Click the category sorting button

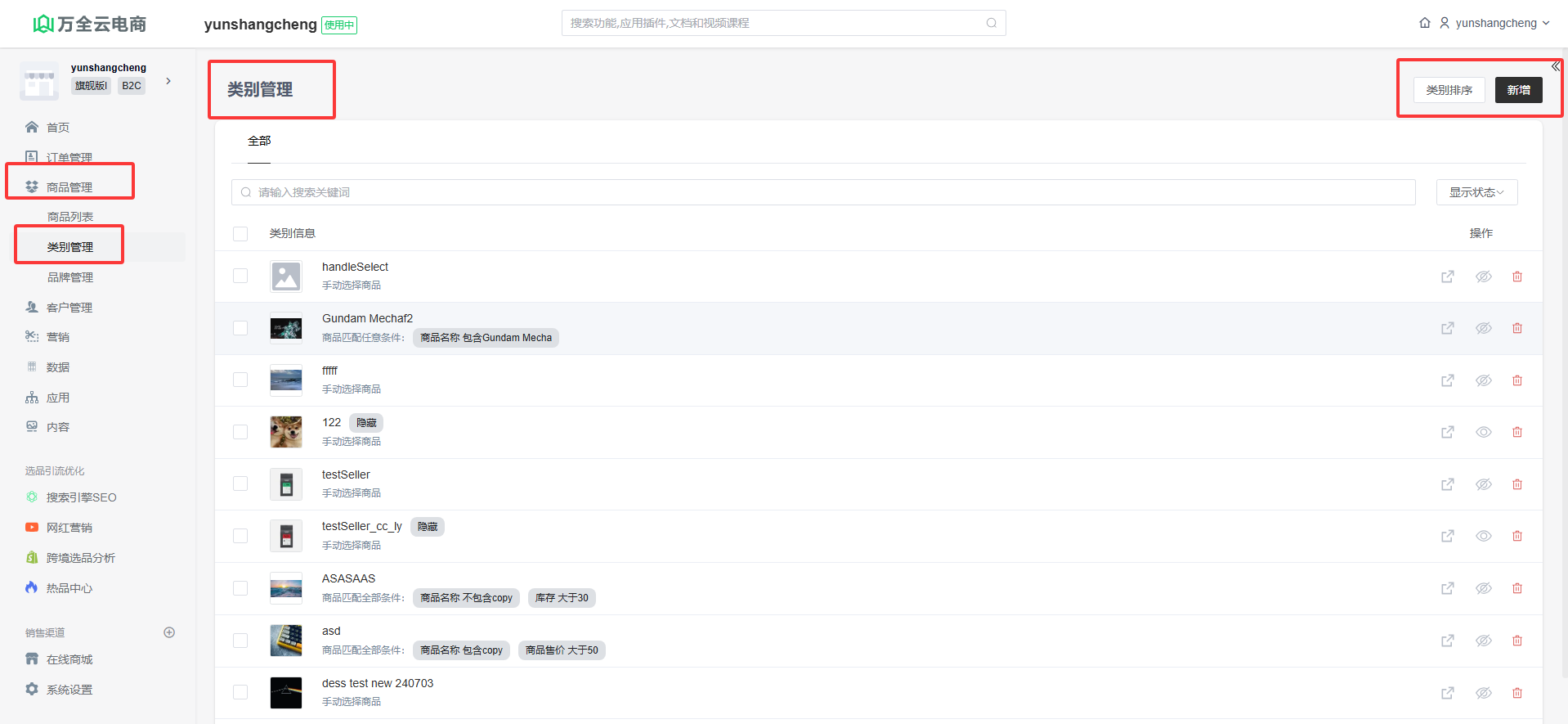(1449, 90)
